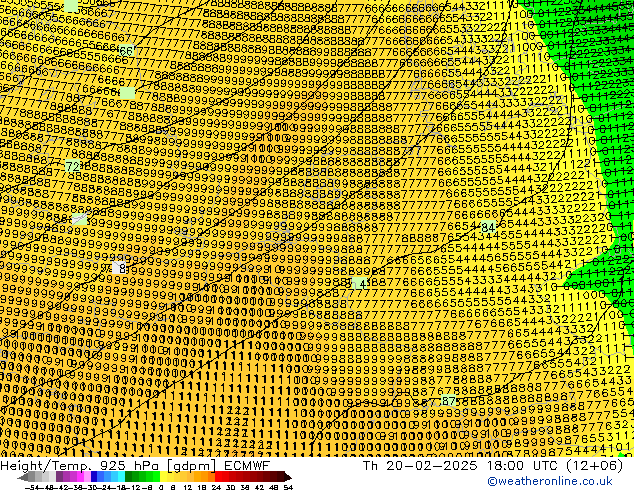Click the right arrow tip of color scale
Viewport: 634px width, 490px height.
pos(290,477)
